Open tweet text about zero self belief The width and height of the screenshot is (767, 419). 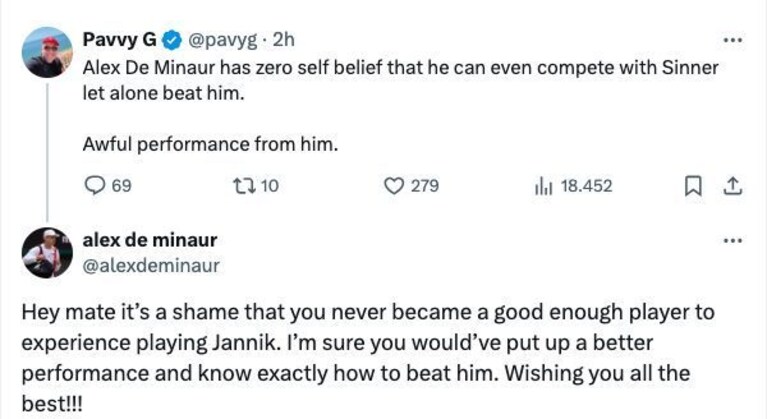pyautogui.click(x=400, y=80)
